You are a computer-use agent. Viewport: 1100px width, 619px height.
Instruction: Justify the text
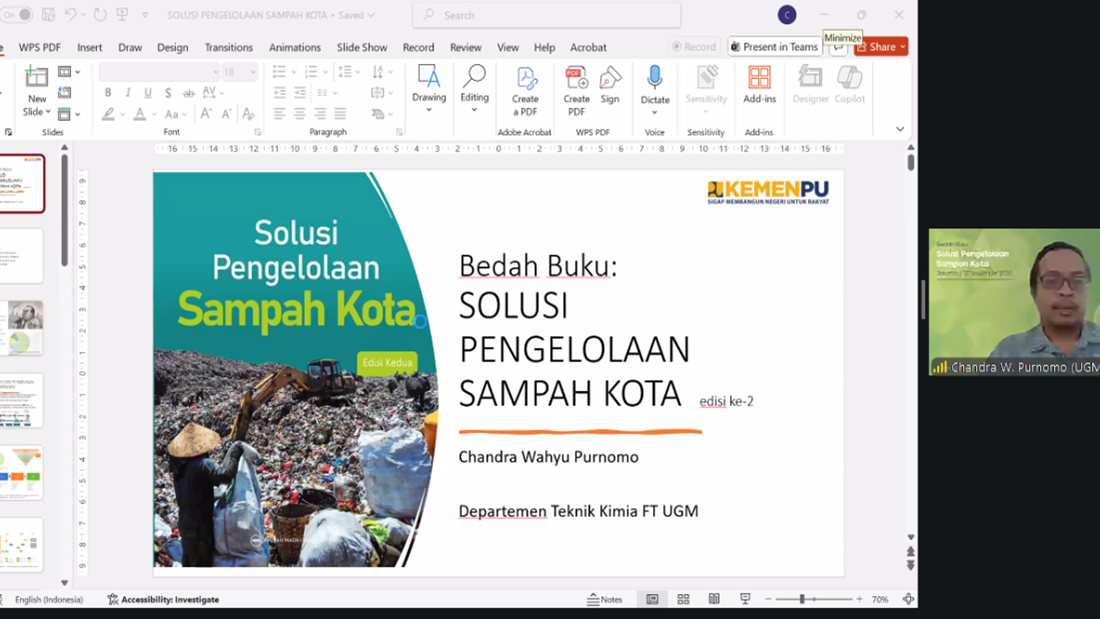tap(340, 114)
